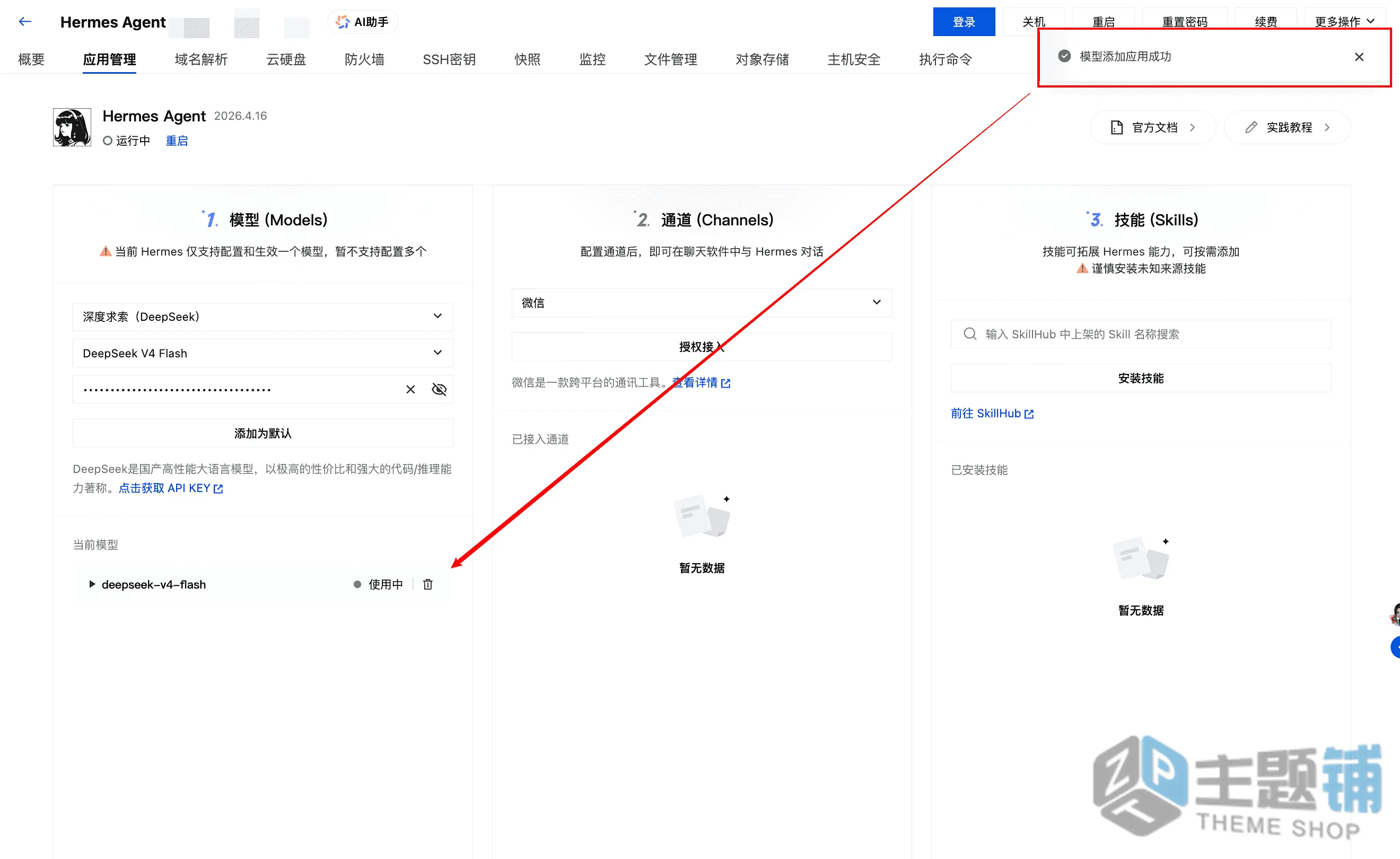Open the AI助手 assistant

pos(363,22)
